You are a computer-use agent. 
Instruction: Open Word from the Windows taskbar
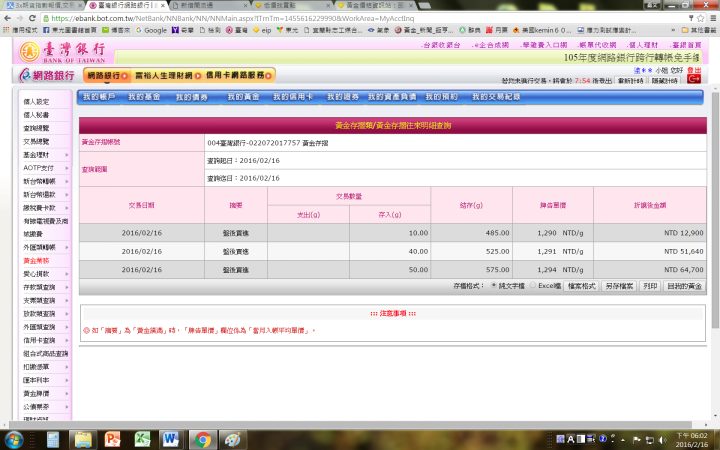(170, 439)
